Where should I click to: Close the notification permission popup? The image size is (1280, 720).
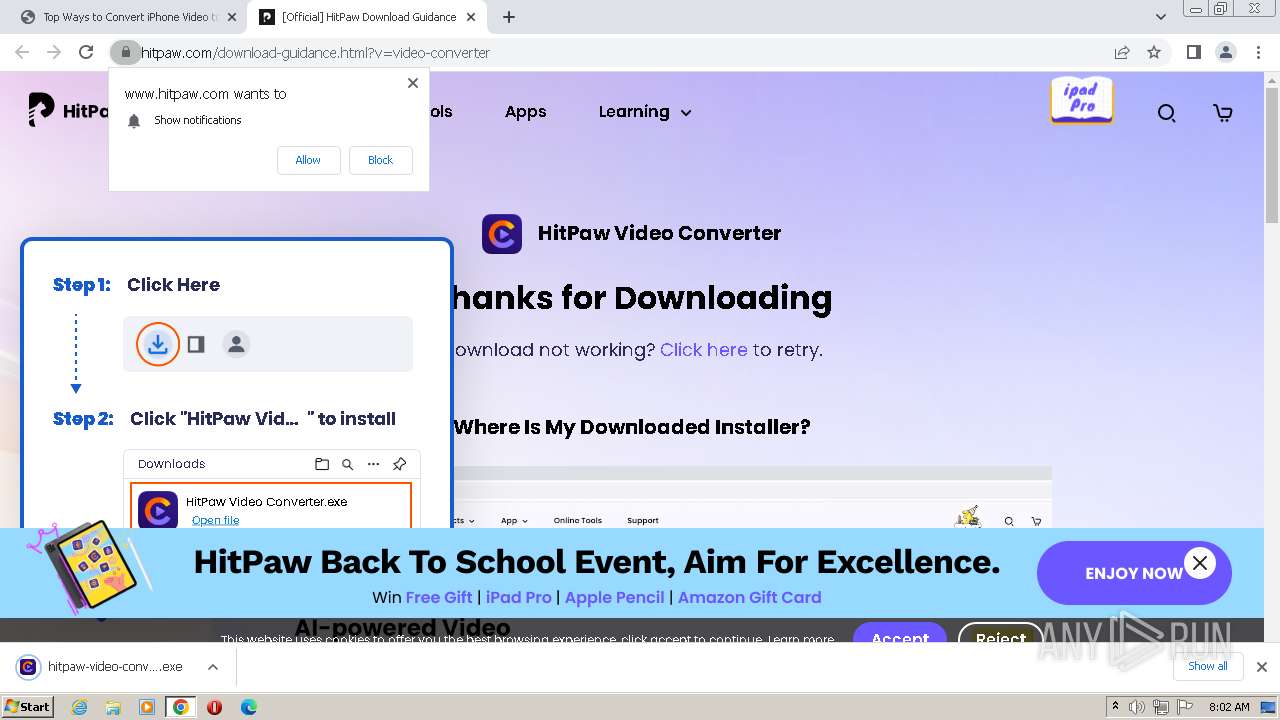click(x=412, y=83)
